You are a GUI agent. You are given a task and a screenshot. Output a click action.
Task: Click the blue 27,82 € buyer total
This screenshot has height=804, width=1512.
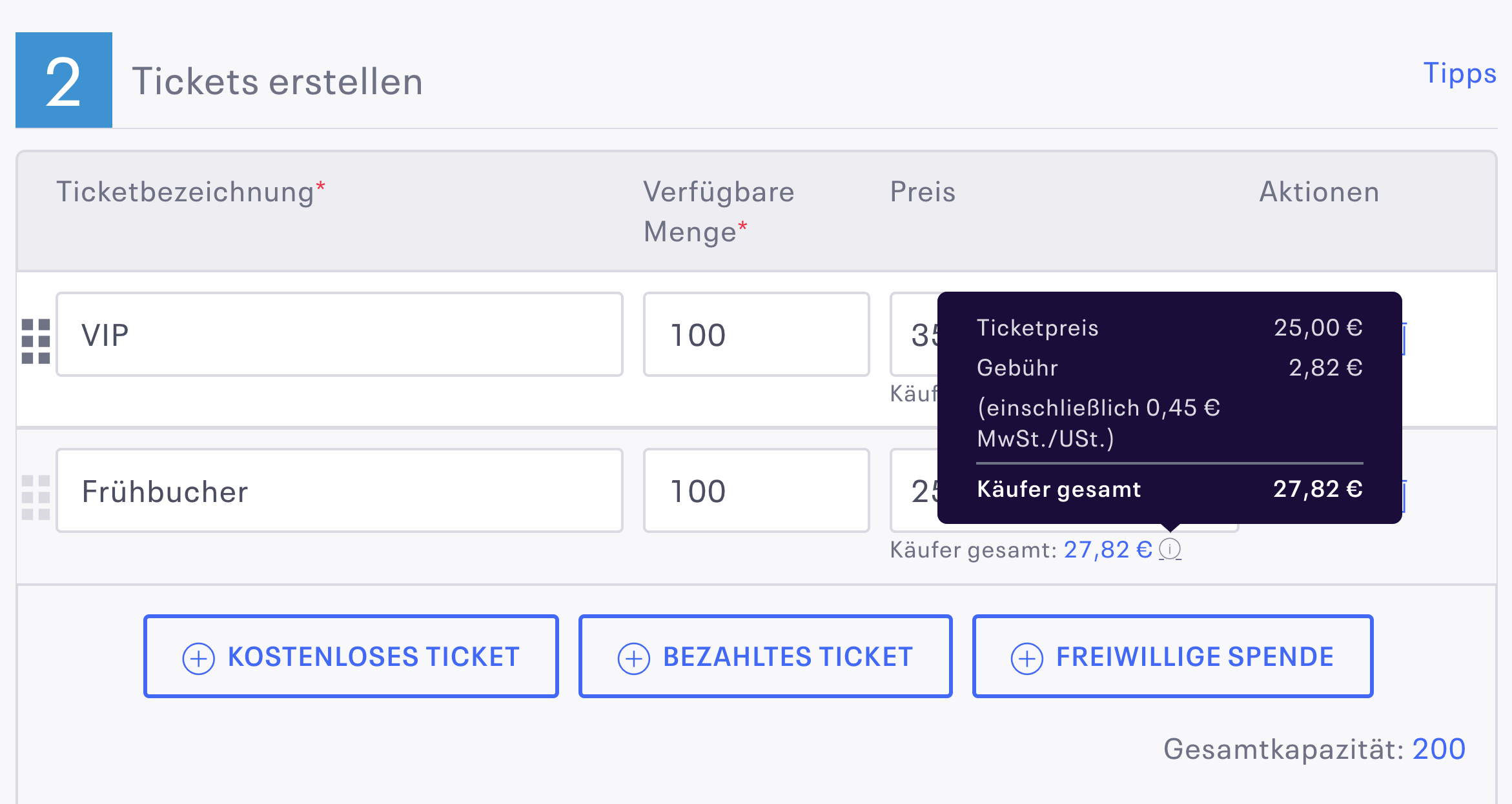[1108, 550]
